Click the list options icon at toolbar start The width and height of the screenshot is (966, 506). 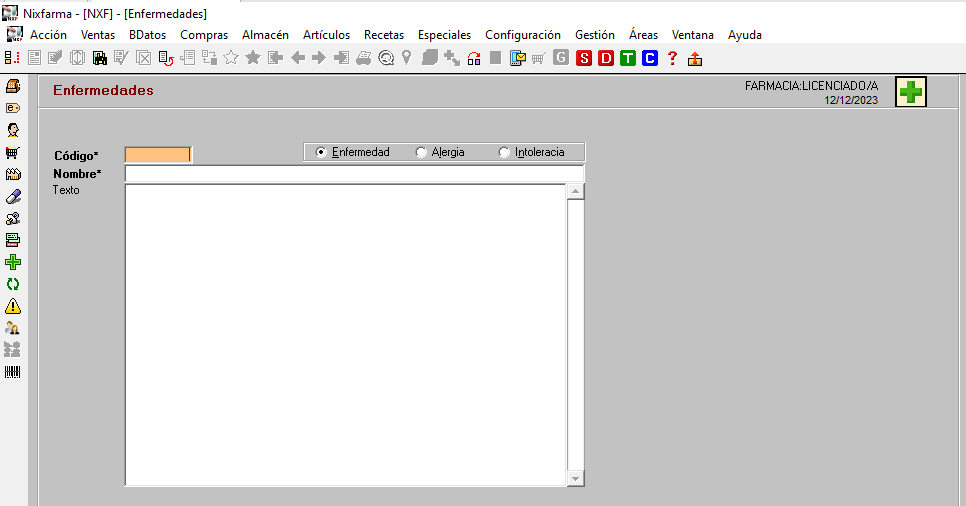(12, 58)
